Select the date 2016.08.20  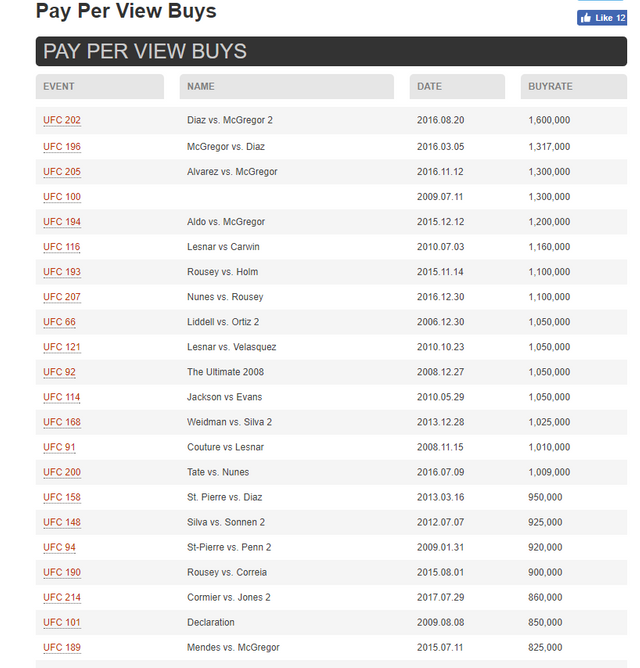click(x=441, y=120)
